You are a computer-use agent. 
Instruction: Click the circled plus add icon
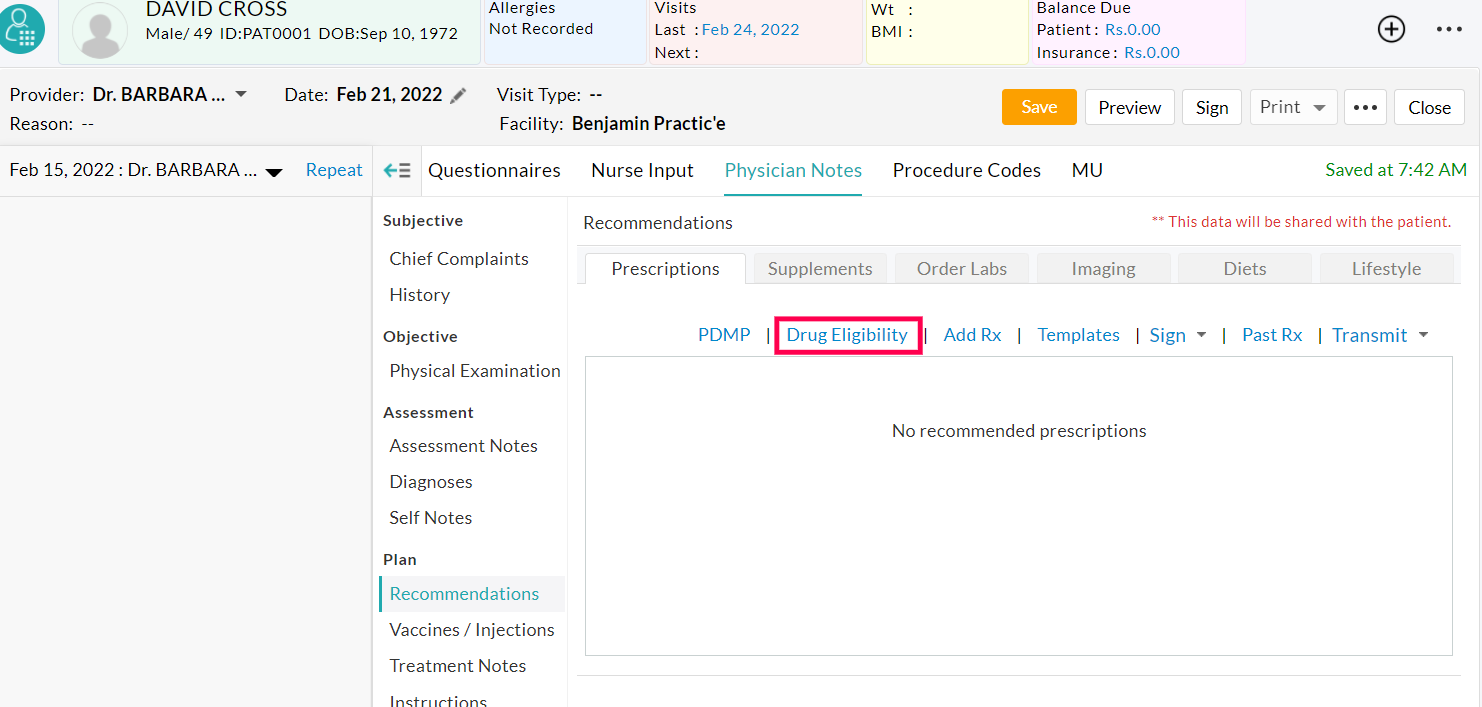(x=1391, y=30)
